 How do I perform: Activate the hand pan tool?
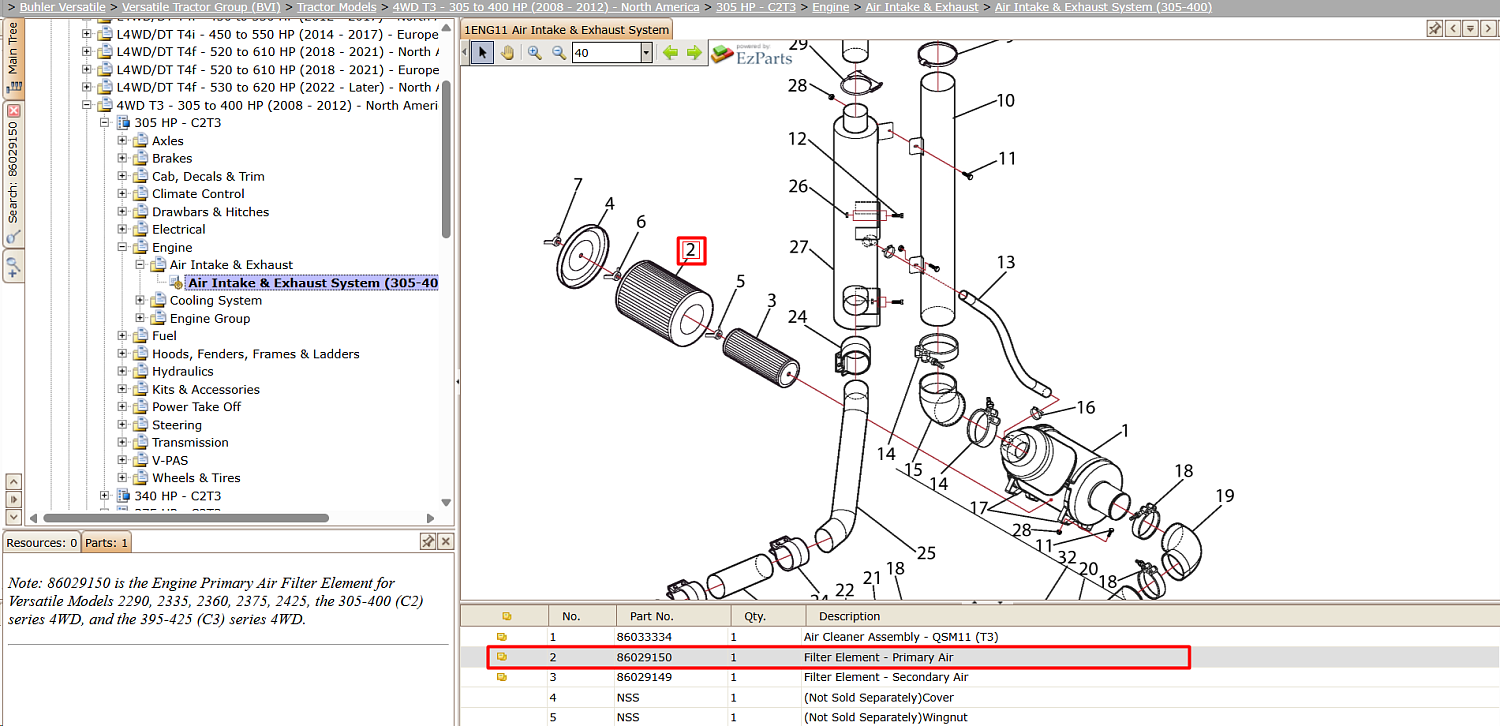507,53
